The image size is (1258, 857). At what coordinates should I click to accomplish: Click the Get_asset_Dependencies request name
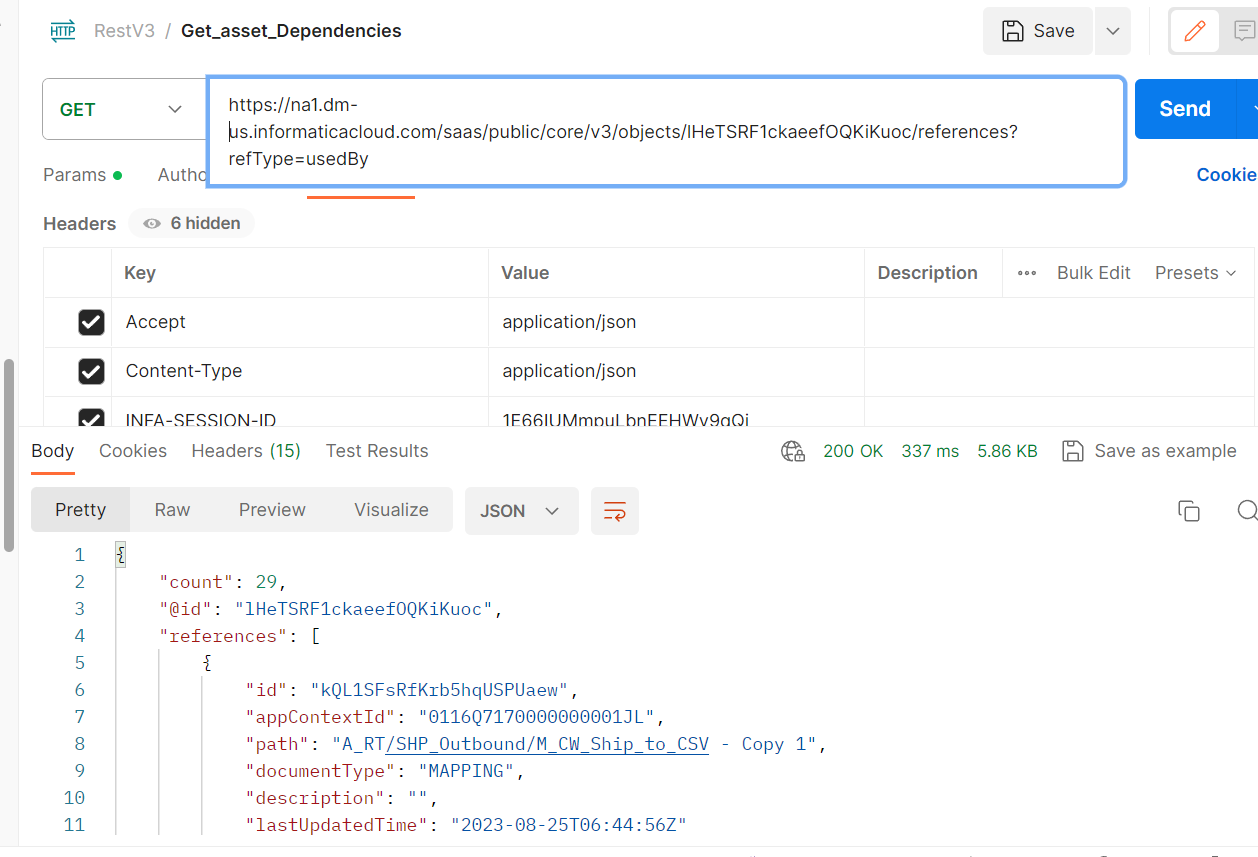(x=291, y=31)
